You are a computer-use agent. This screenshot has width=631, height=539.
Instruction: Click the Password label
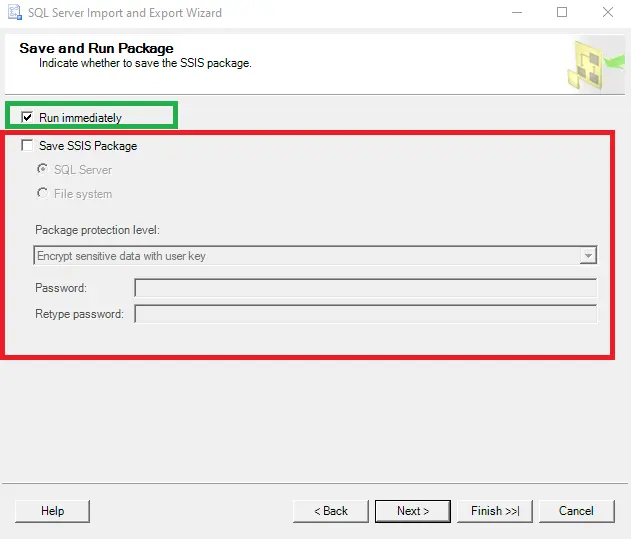(61, 288)
